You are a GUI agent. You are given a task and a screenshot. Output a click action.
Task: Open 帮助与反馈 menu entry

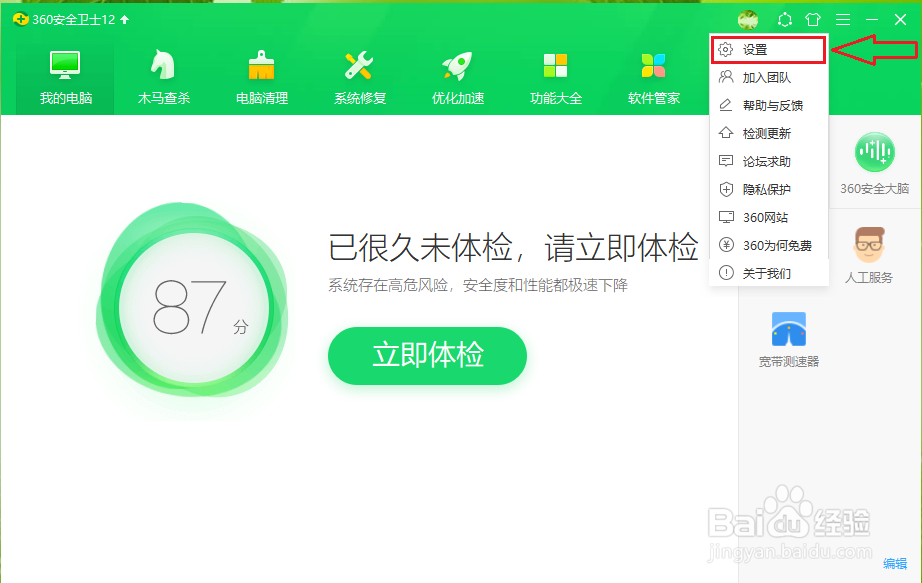[769, 105]
